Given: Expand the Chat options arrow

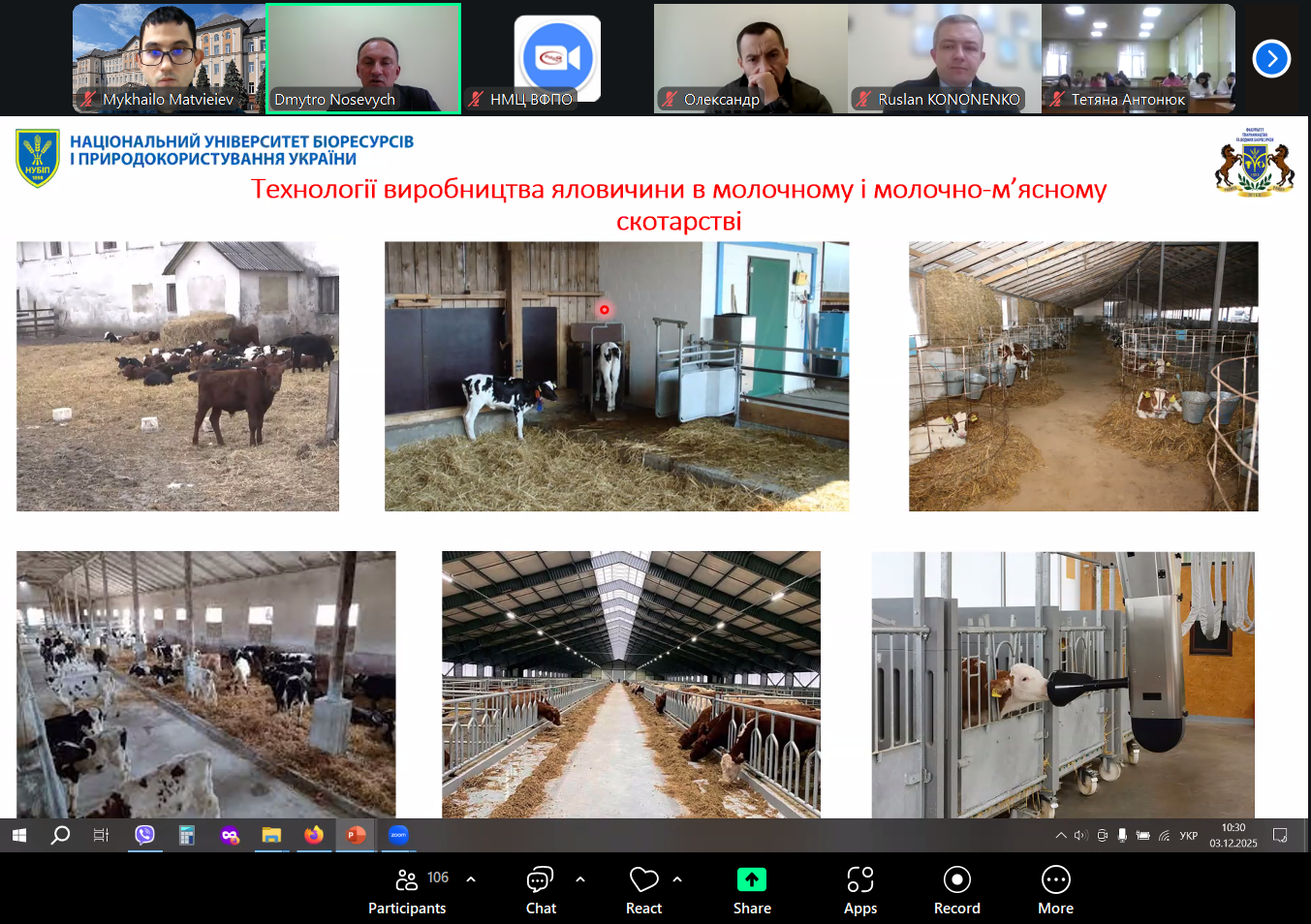Looking at the screenshot, I should tap(580, 879).
